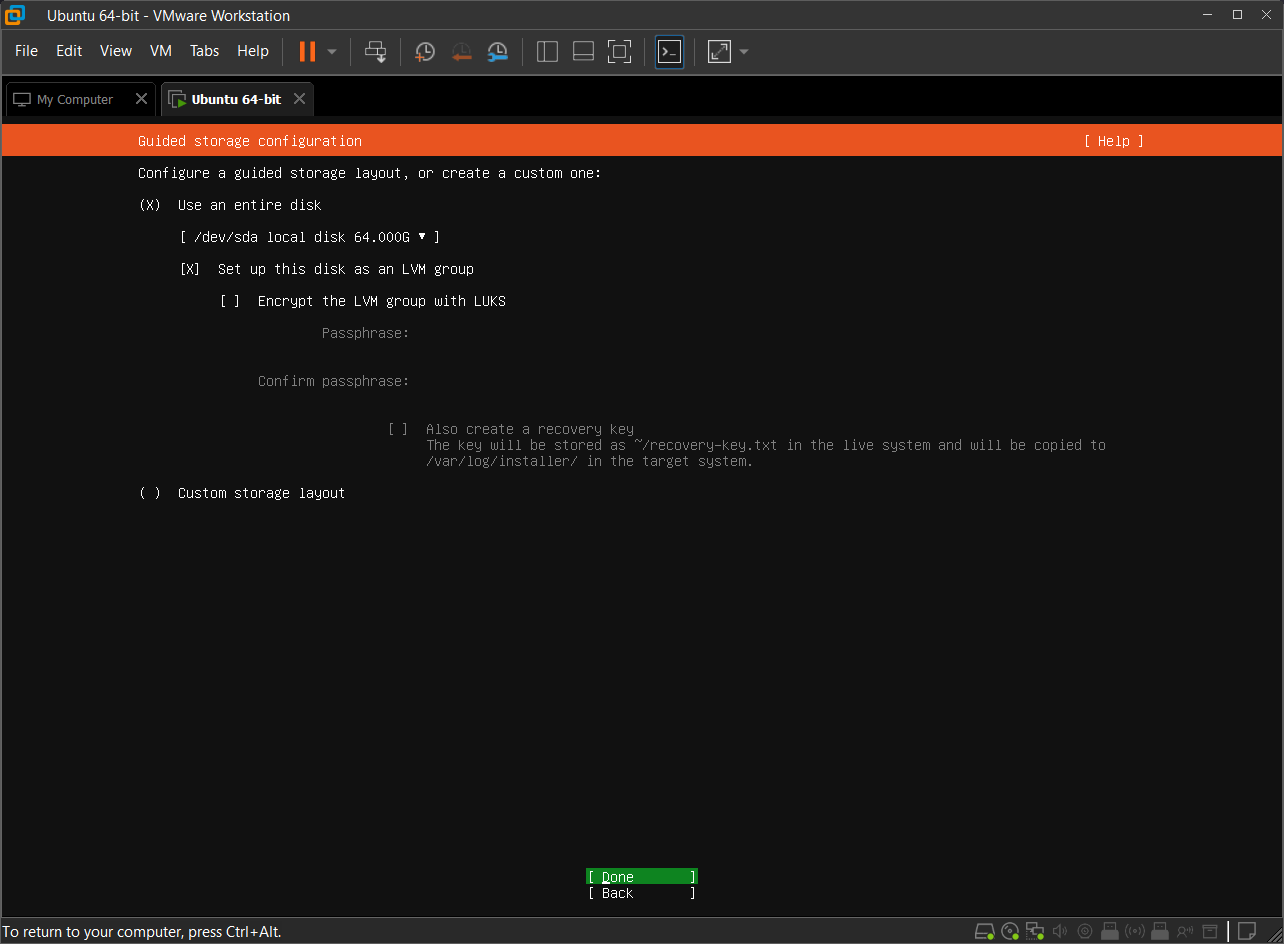
Task: Revert the VM to its previous snapshot
Action: click(x=461, y=51)
